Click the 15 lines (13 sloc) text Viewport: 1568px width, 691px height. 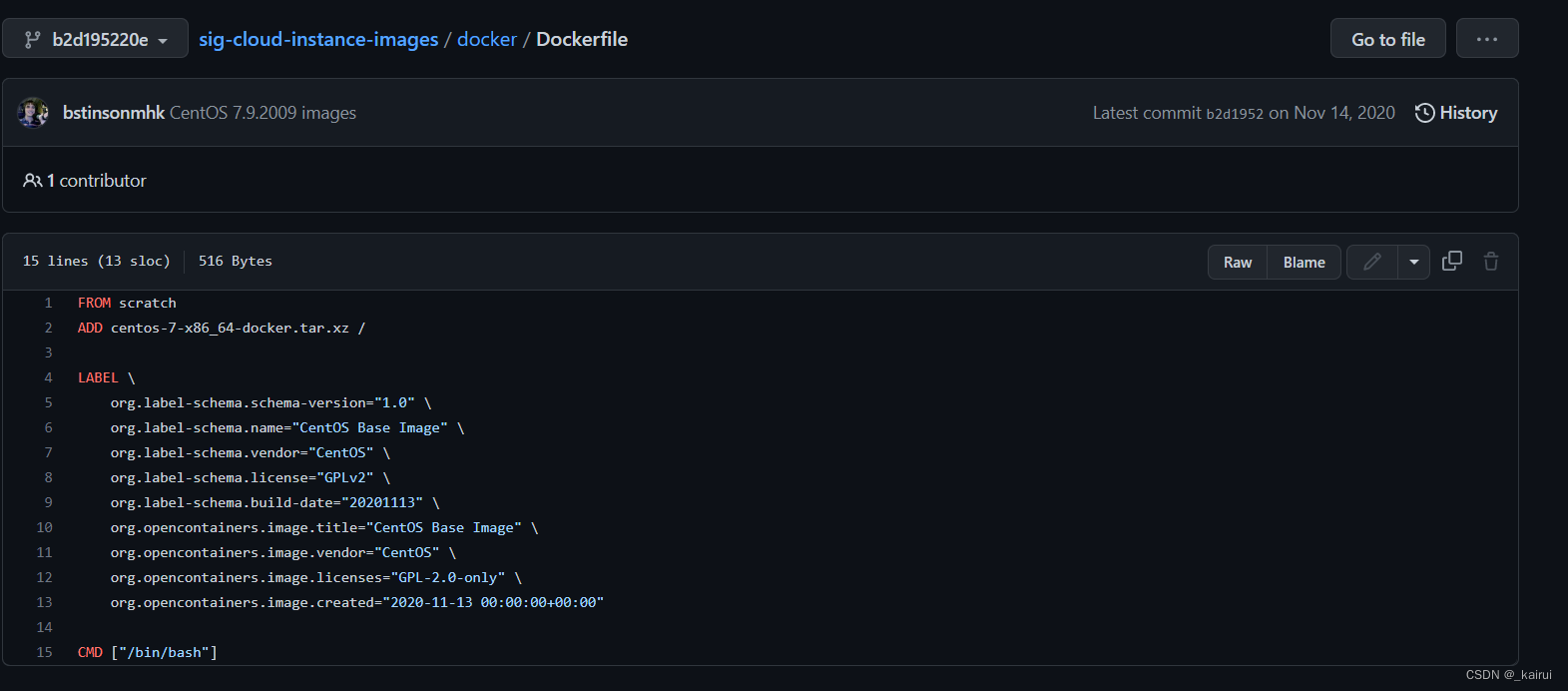tap(97, 261)
